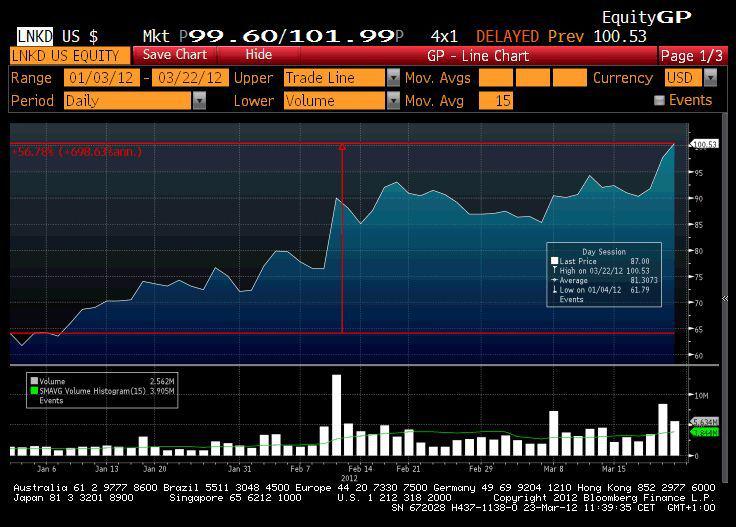Click the red arrow marker at top
Screen dimensions: 736x527
(343, 147)
